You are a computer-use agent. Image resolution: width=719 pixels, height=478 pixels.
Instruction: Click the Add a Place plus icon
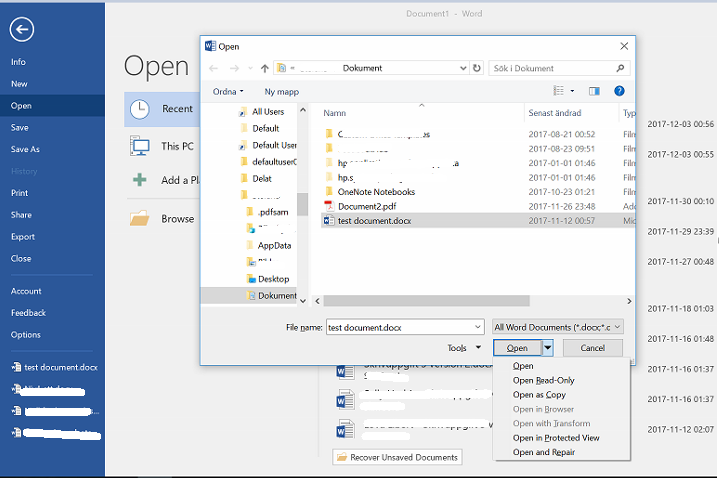139,180
